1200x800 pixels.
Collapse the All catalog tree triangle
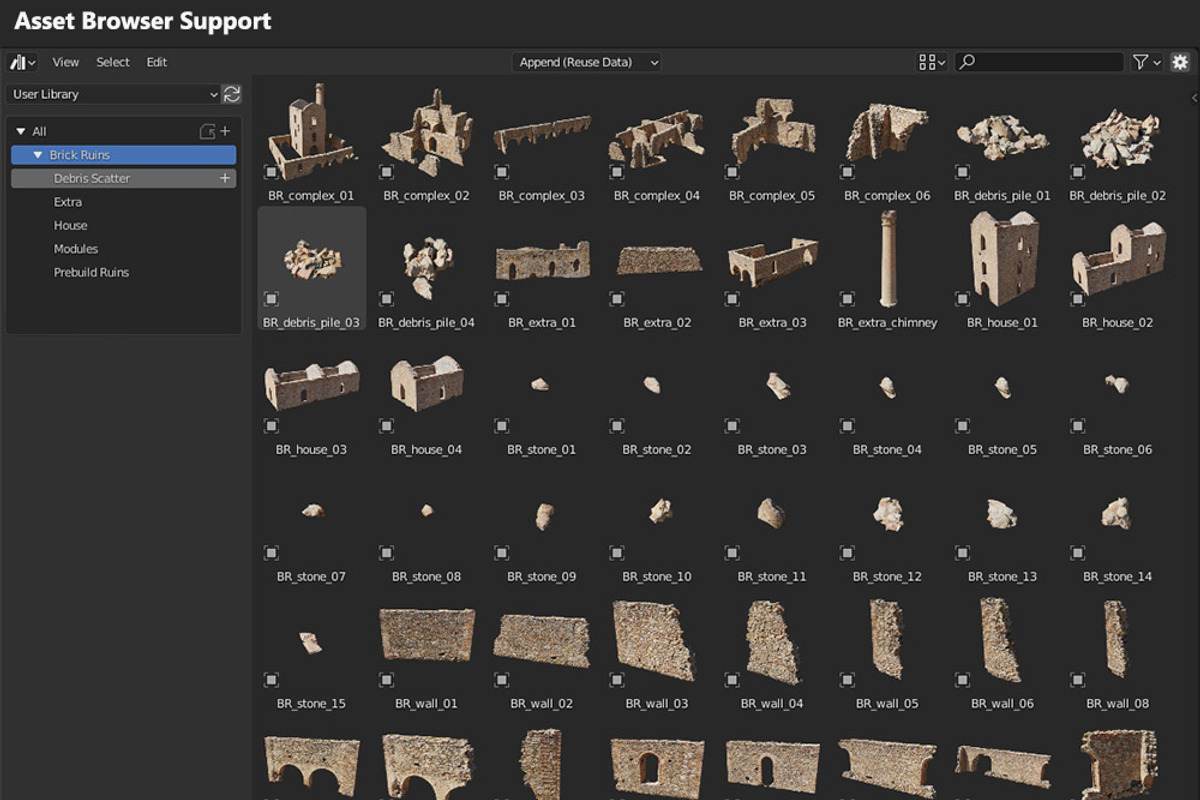[x=21, y=131]
